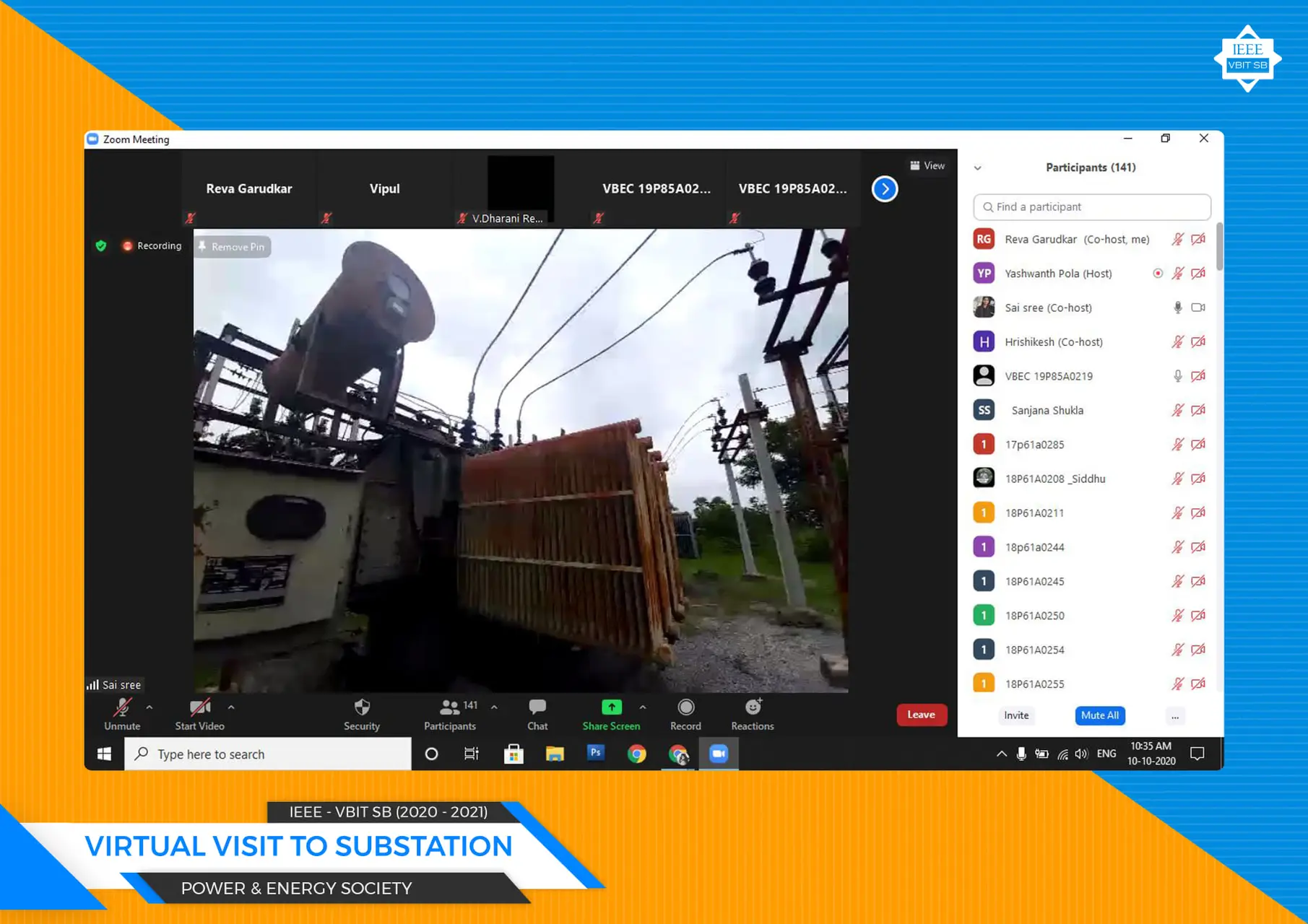The width and height of the screenshot is (1308, 924).
Task: Open the Security options
Action: click(x=361, y=715)
